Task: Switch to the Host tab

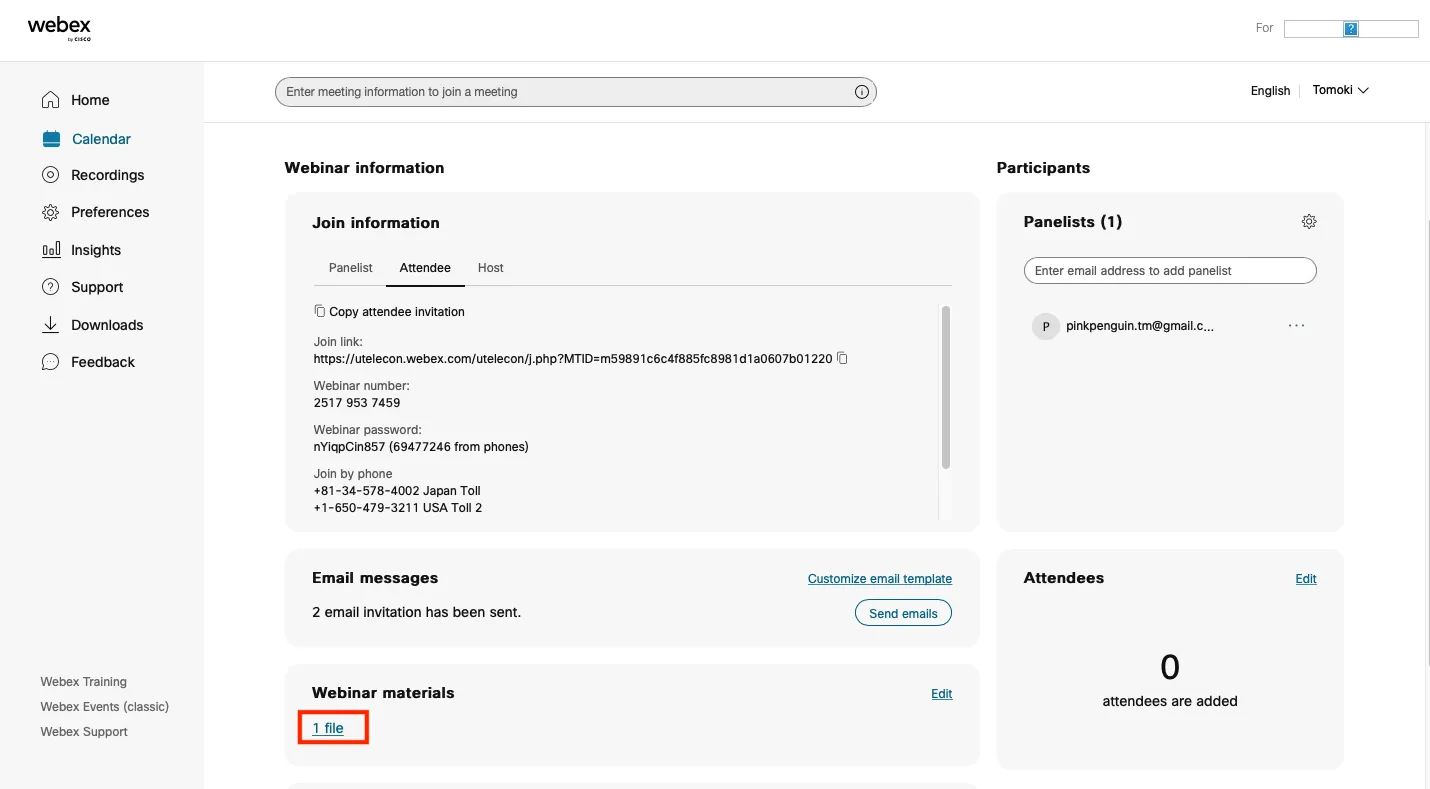Action: [490, 268]
